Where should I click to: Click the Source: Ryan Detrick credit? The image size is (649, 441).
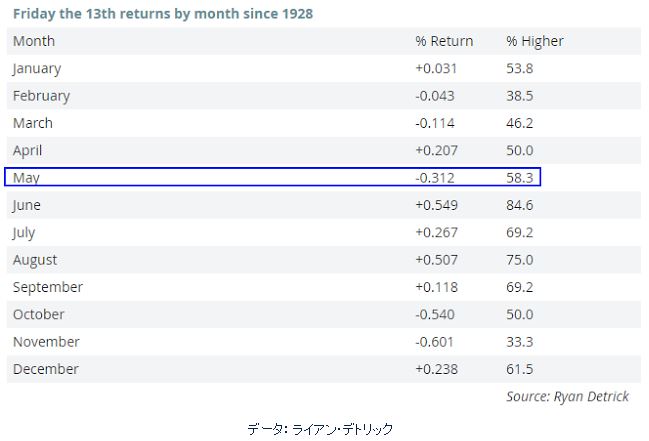567,397
